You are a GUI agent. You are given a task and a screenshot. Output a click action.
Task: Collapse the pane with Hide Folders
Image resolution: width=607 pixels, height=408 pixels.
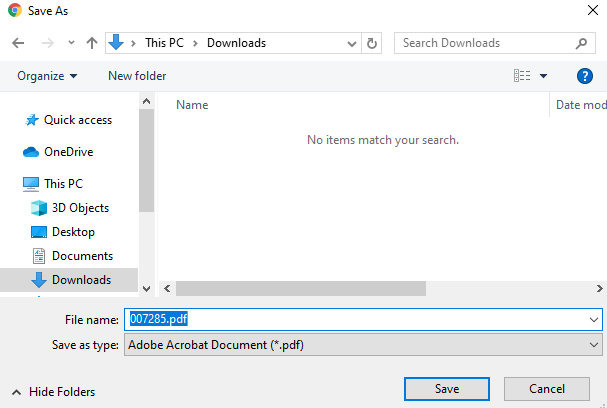click(x=53, y=392)
